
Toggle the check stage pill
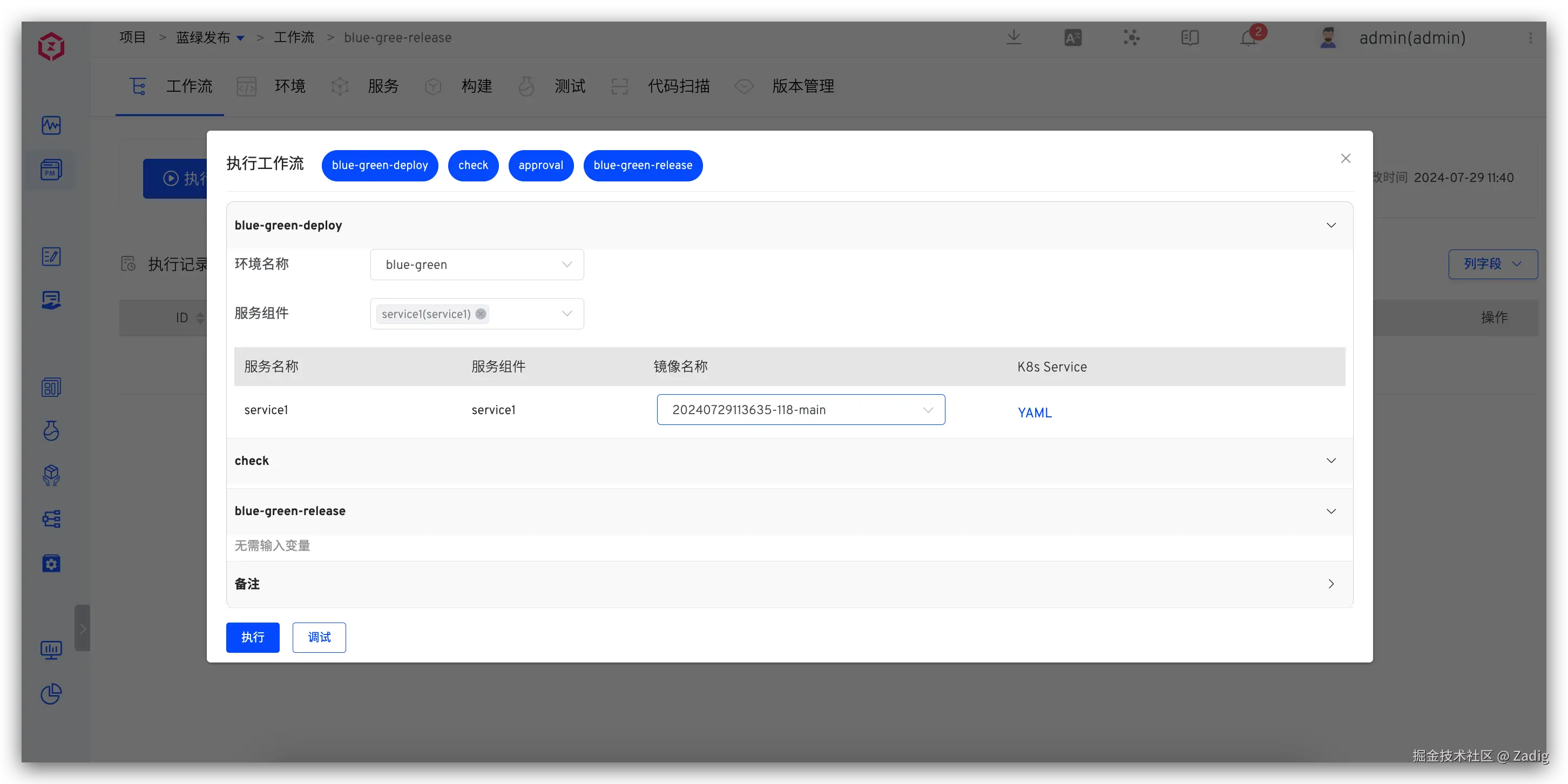(x=473, y=166)
